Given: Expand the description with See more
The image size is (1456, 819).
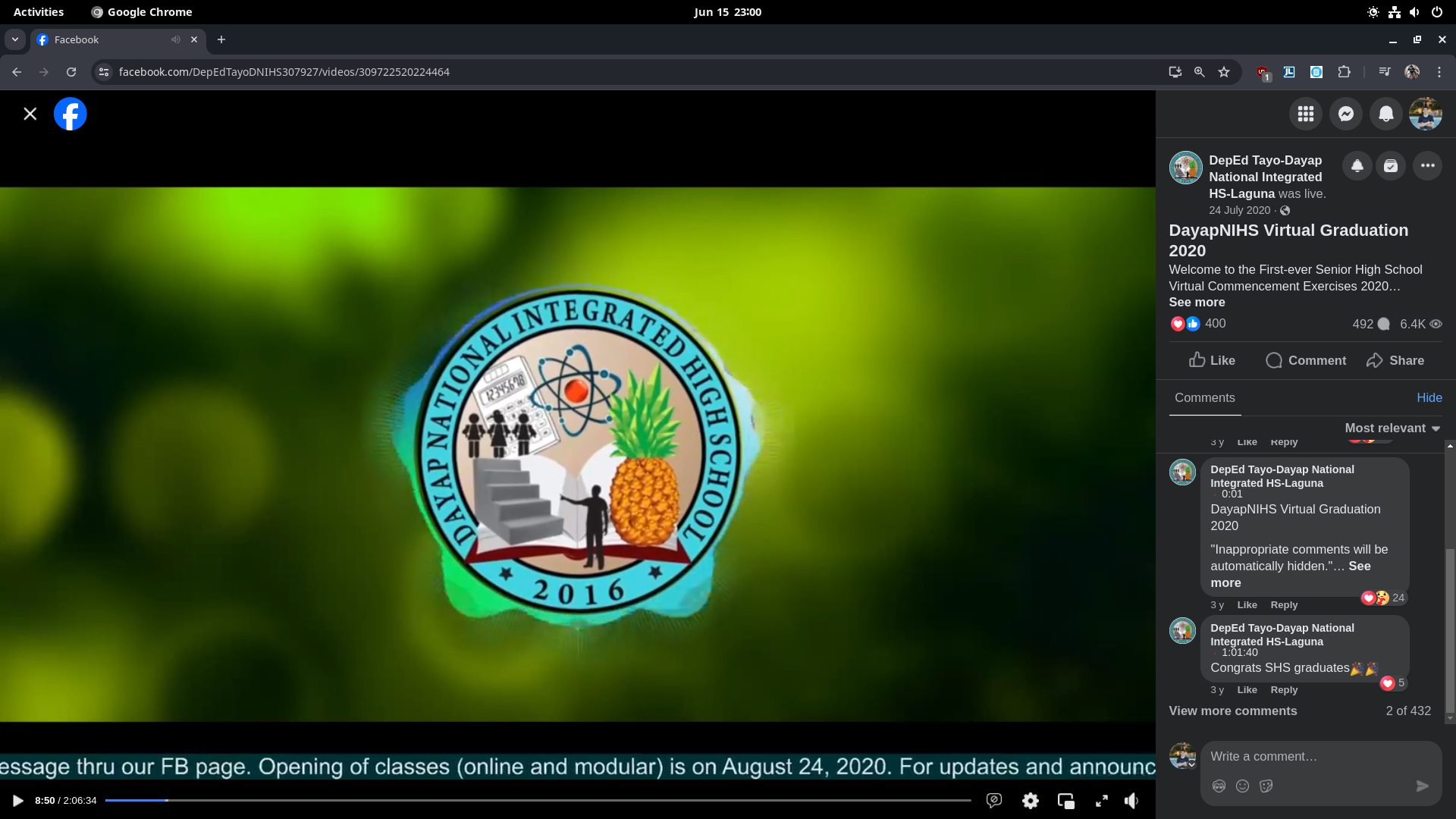Looking at the screenshot, I should (x=1197, y=302).
